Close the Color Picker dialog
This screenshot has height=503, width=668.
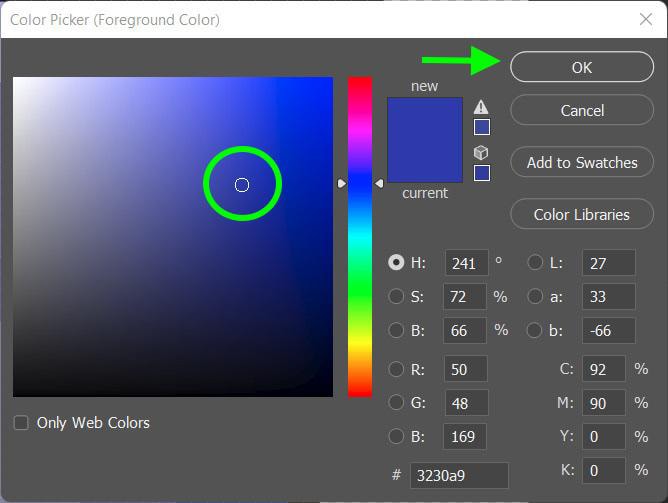646,19
